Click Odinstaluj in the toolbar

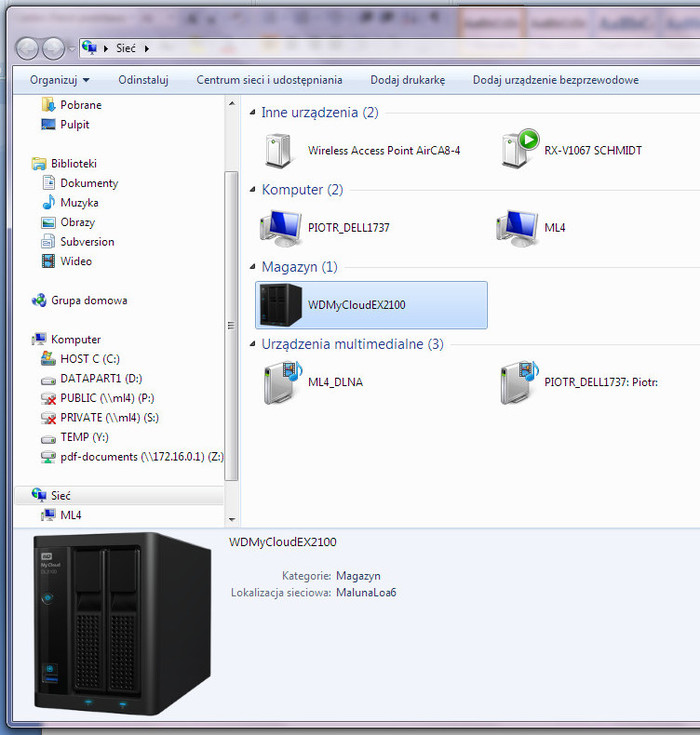click(143, 80)
